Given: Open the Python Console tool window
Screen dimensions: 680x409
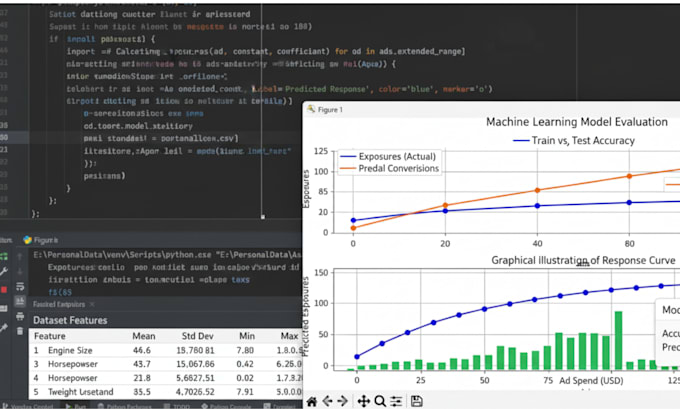Looking at the screenshot, I should tap(226, 406).
